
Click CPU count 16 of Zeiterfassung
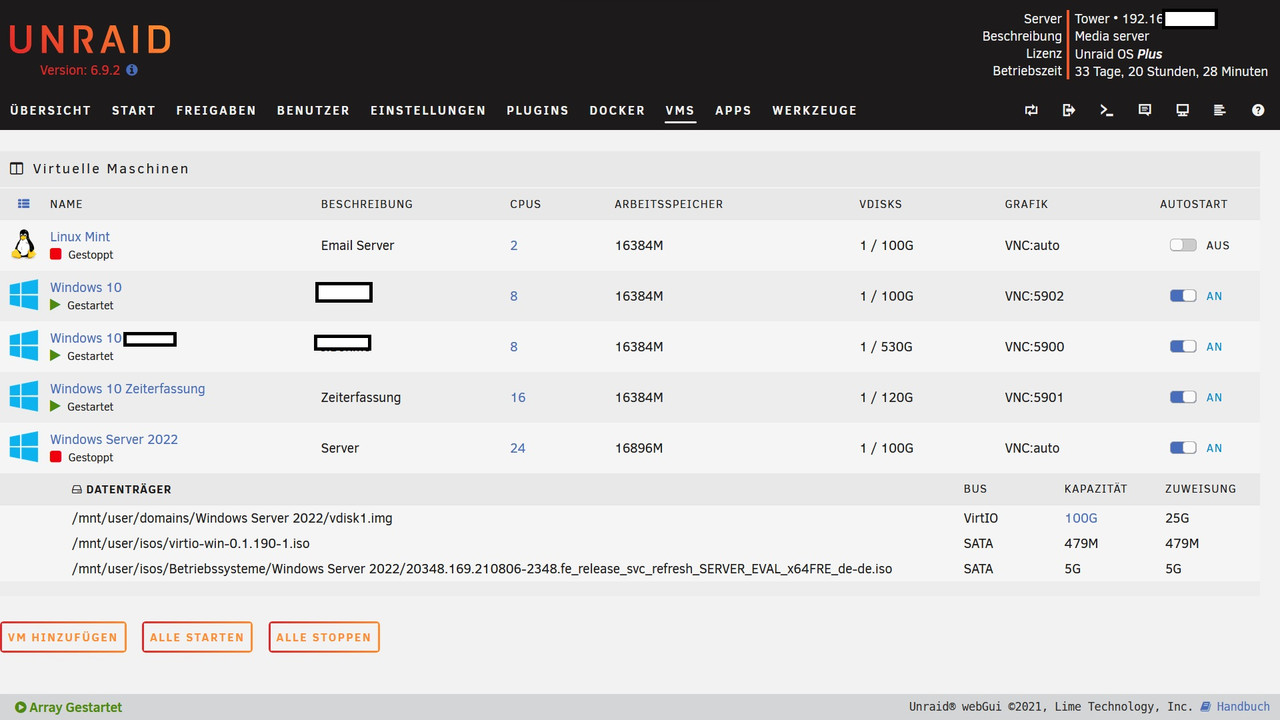[518, 397]
